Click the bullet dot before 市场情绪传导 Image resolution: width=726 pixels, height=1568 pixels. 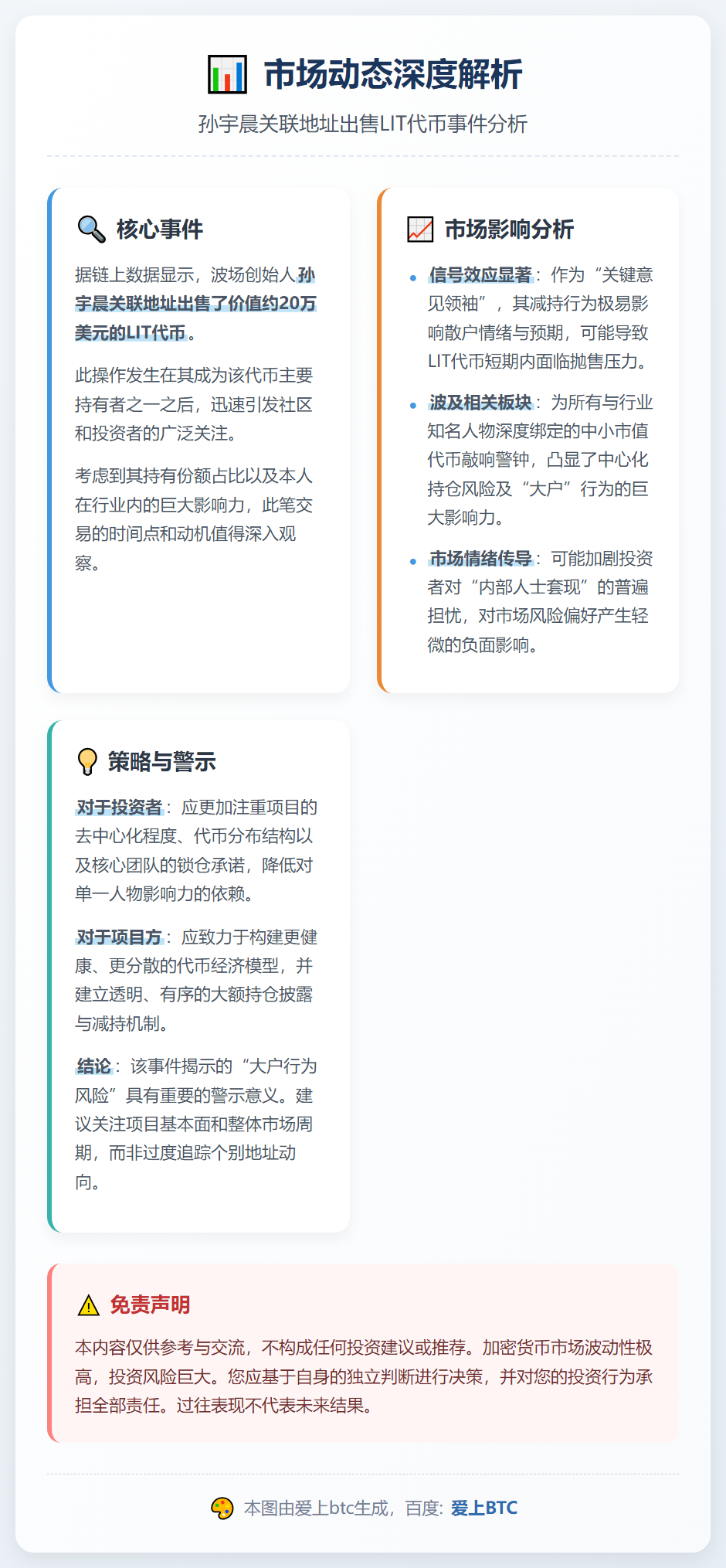pyautogui.click(x=413, y=561)
